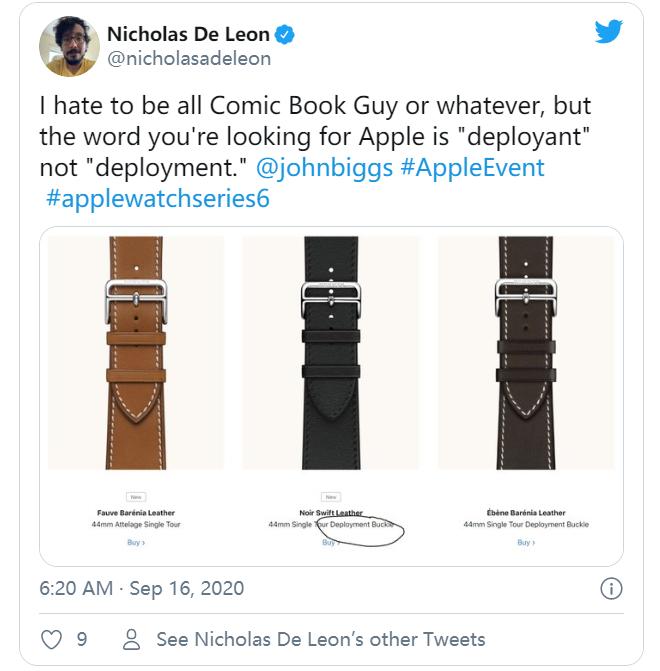660x671 pixels.
Task: Click the like count number 9
Action: tap(82, 639)
